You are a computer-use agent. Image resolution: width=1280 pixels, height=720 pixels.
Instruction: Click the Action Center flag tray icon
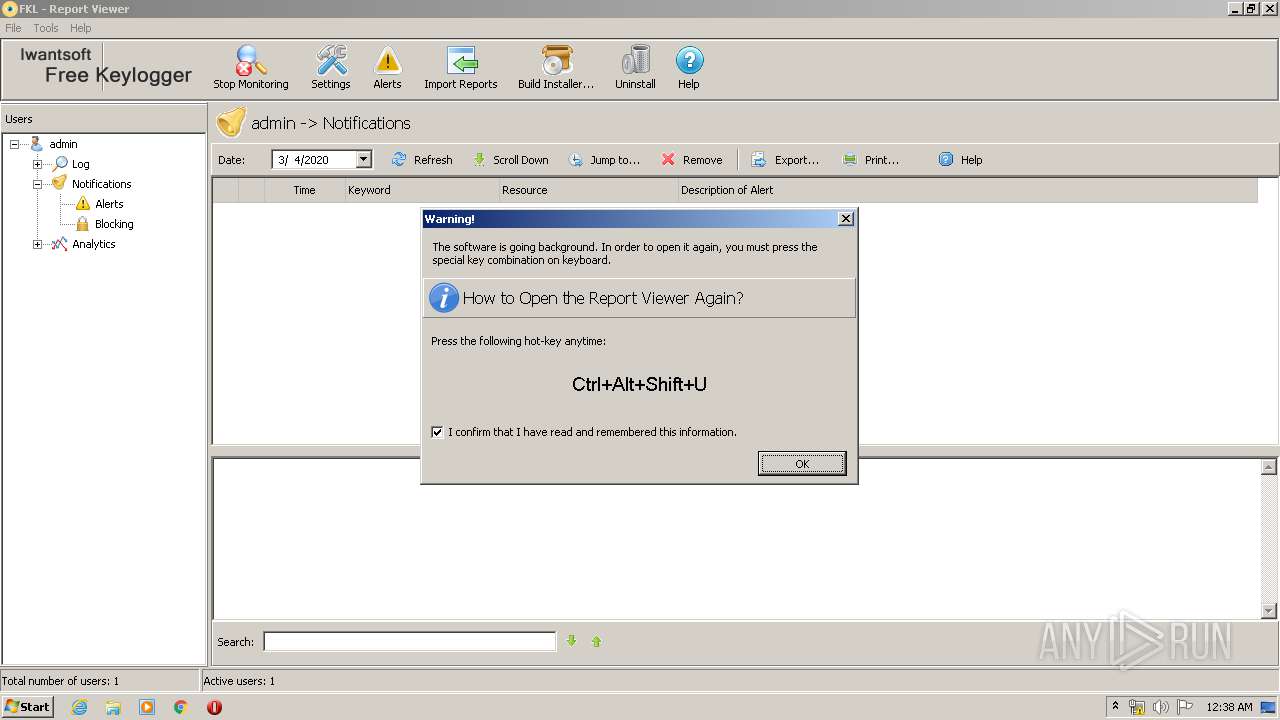click(1185, 707)
